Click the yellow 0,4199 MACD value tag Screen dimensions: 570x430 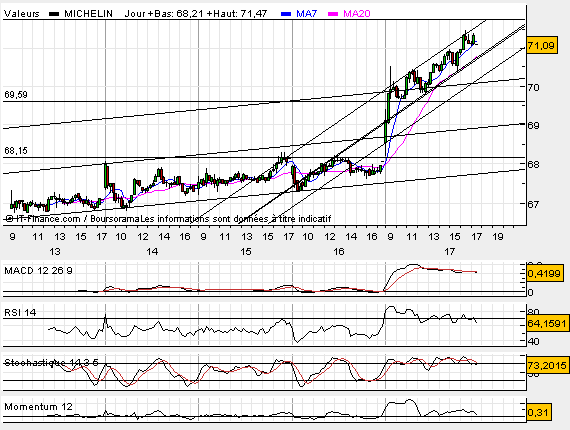point(544,273)
